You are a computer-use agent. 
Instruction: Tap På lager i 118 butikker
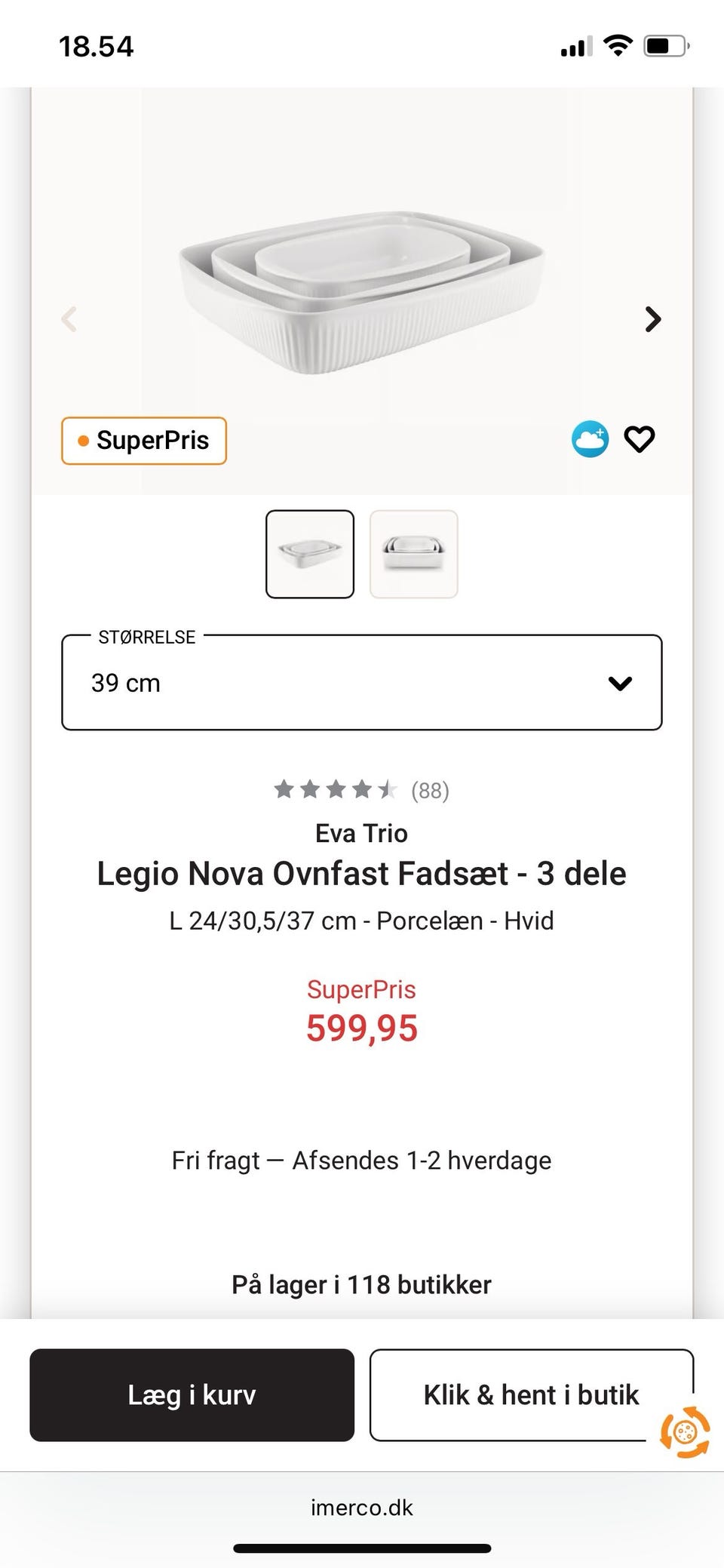[x=361, y=1284]
